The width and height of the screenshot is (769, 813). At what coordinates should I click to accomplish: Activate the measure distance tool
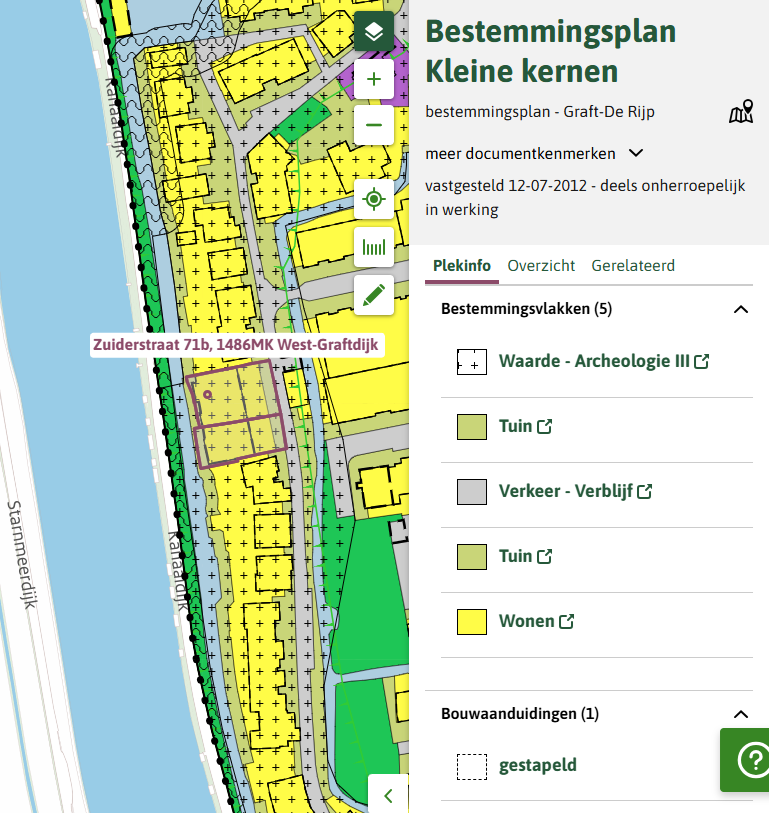click(x=374, y=247)
